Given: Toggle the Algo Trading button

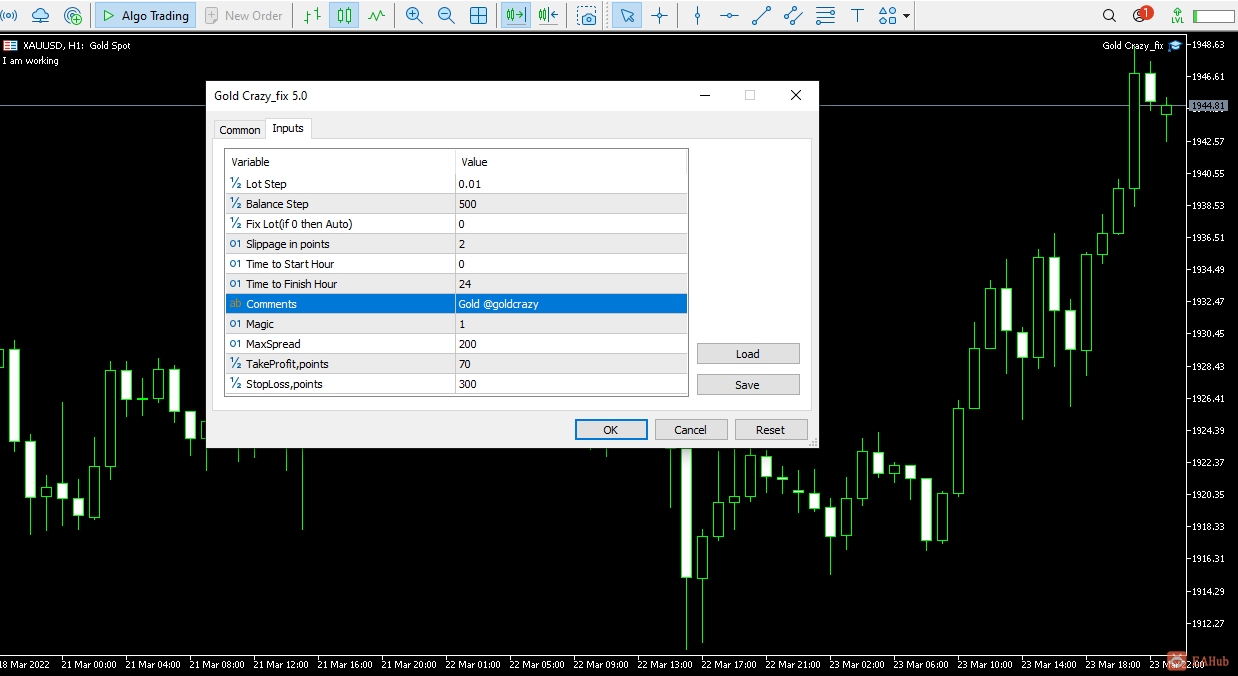Looking at the screenshot, I should (145, 16).
